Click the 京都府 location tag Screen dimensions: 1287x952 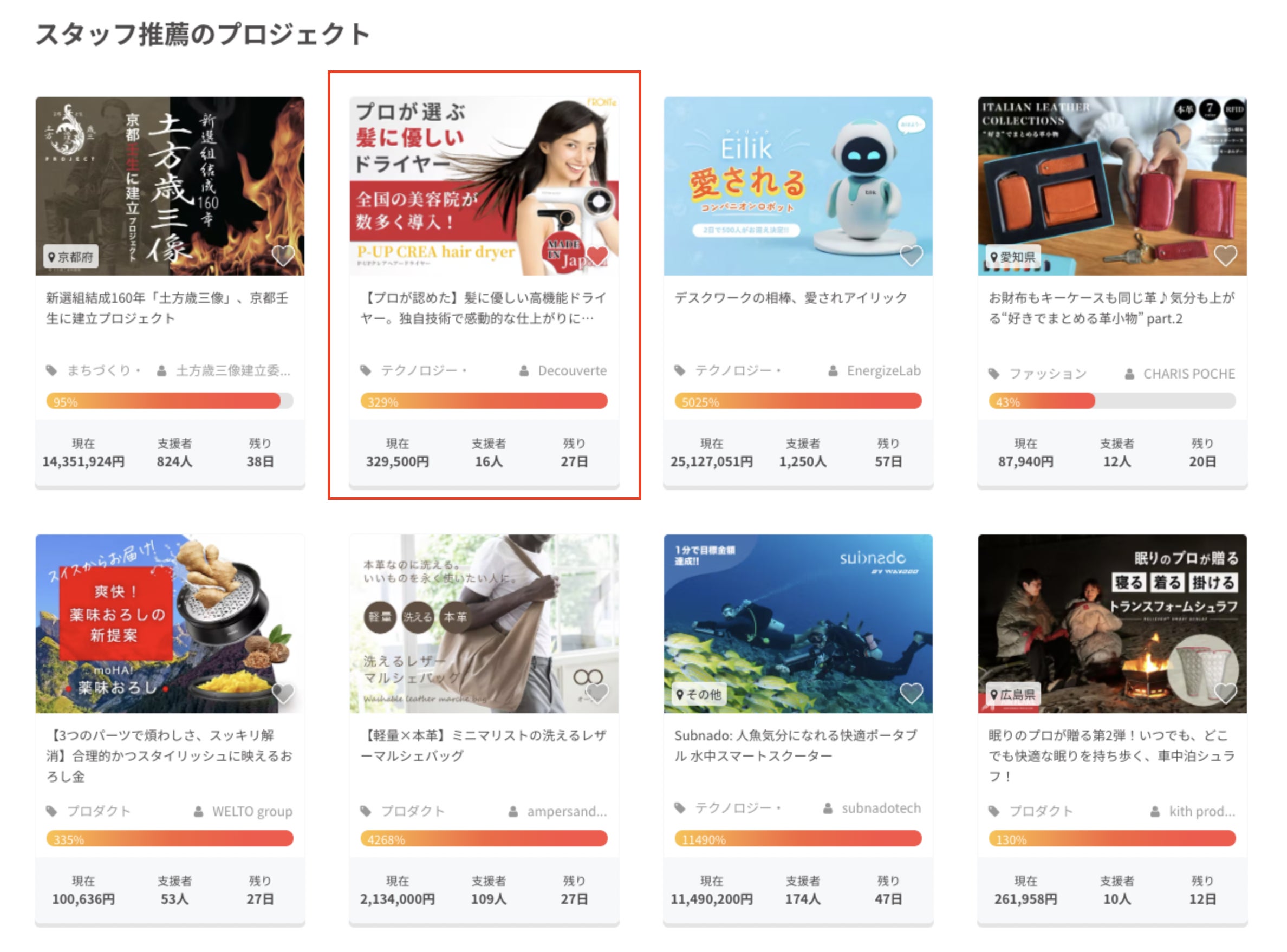click(x=71, y=257)
